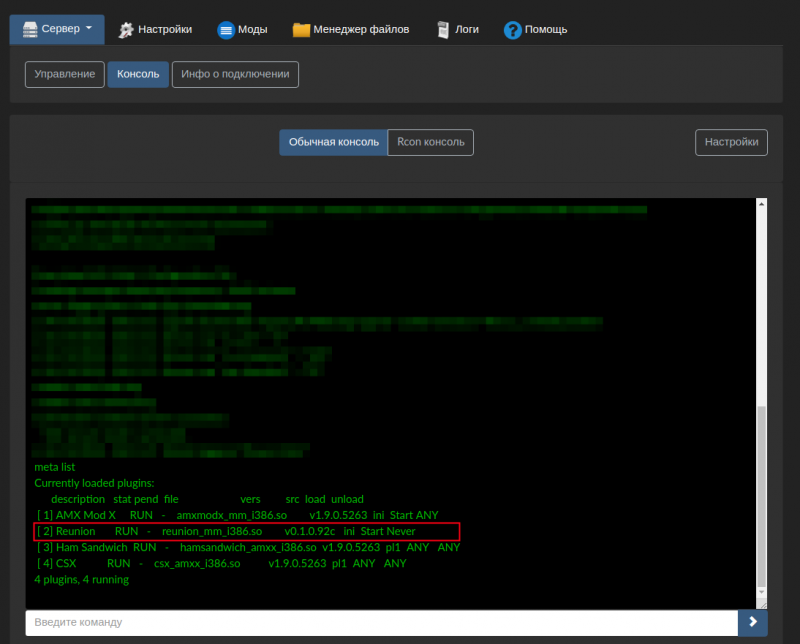Click the Логи document icon

point(443,30)
